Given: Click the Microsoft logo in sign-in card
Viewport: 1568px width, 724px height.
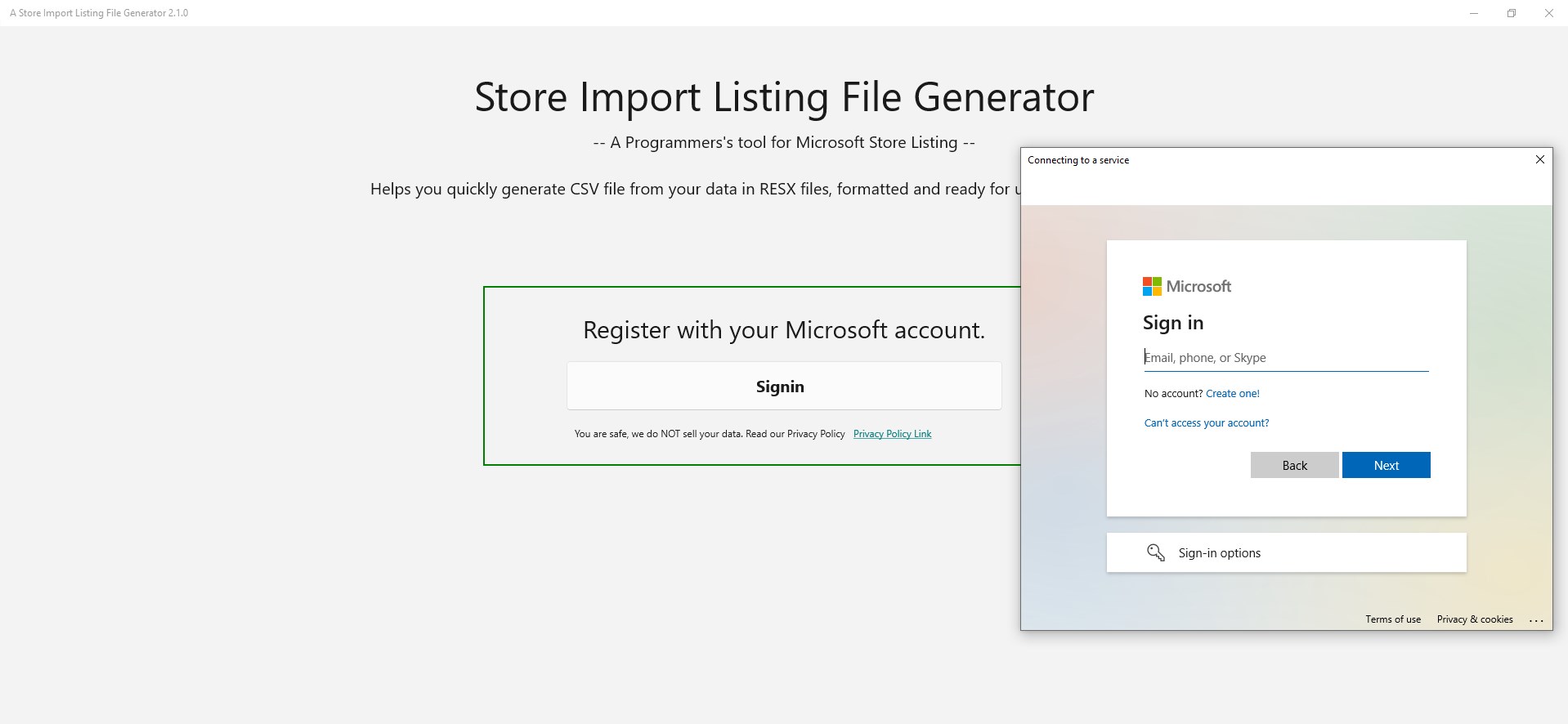Looking at the screenshot, I should pyautogui.click(x=1186, y=287).
